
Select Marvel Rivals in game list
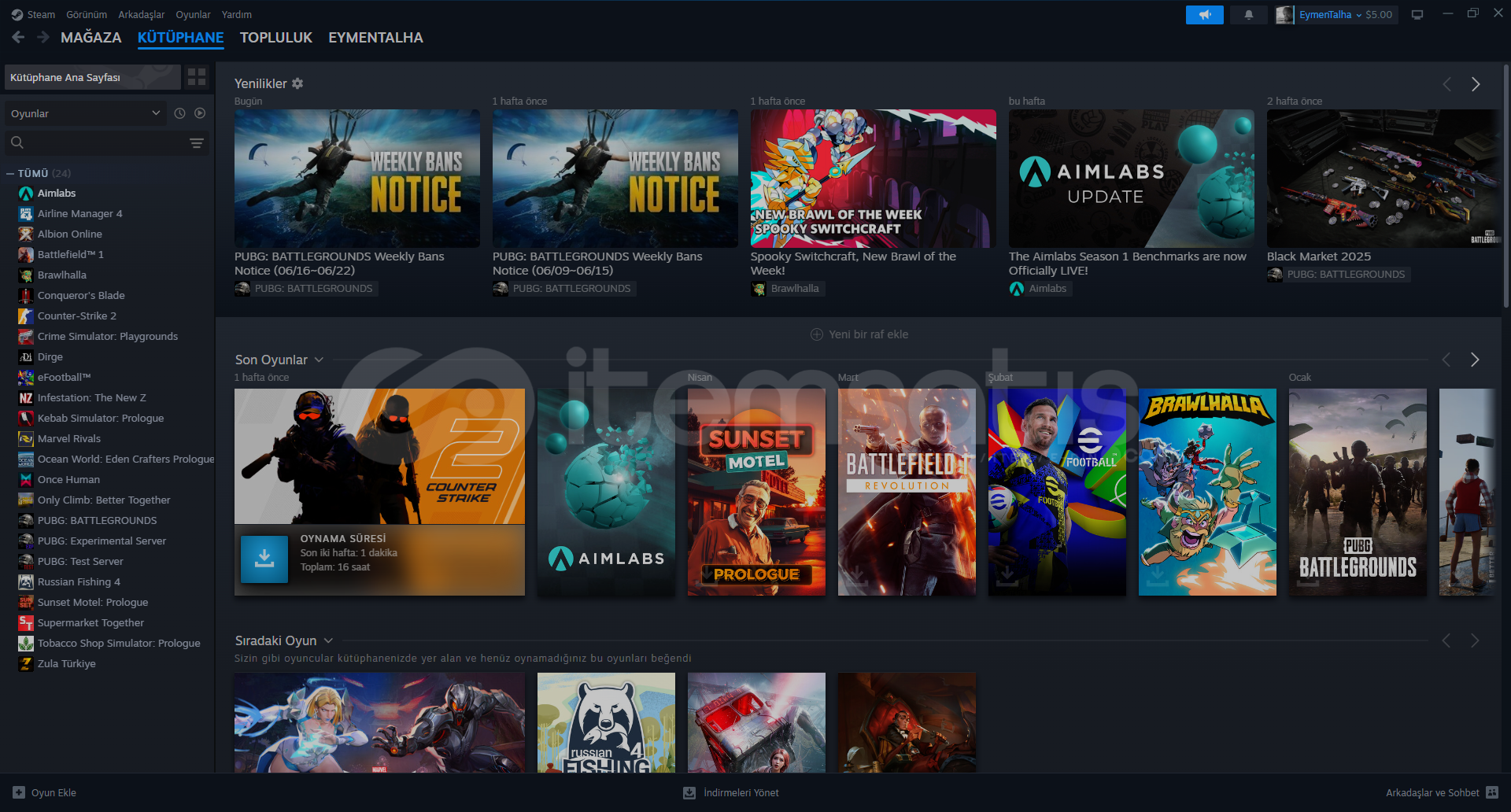tap(68, 439)
